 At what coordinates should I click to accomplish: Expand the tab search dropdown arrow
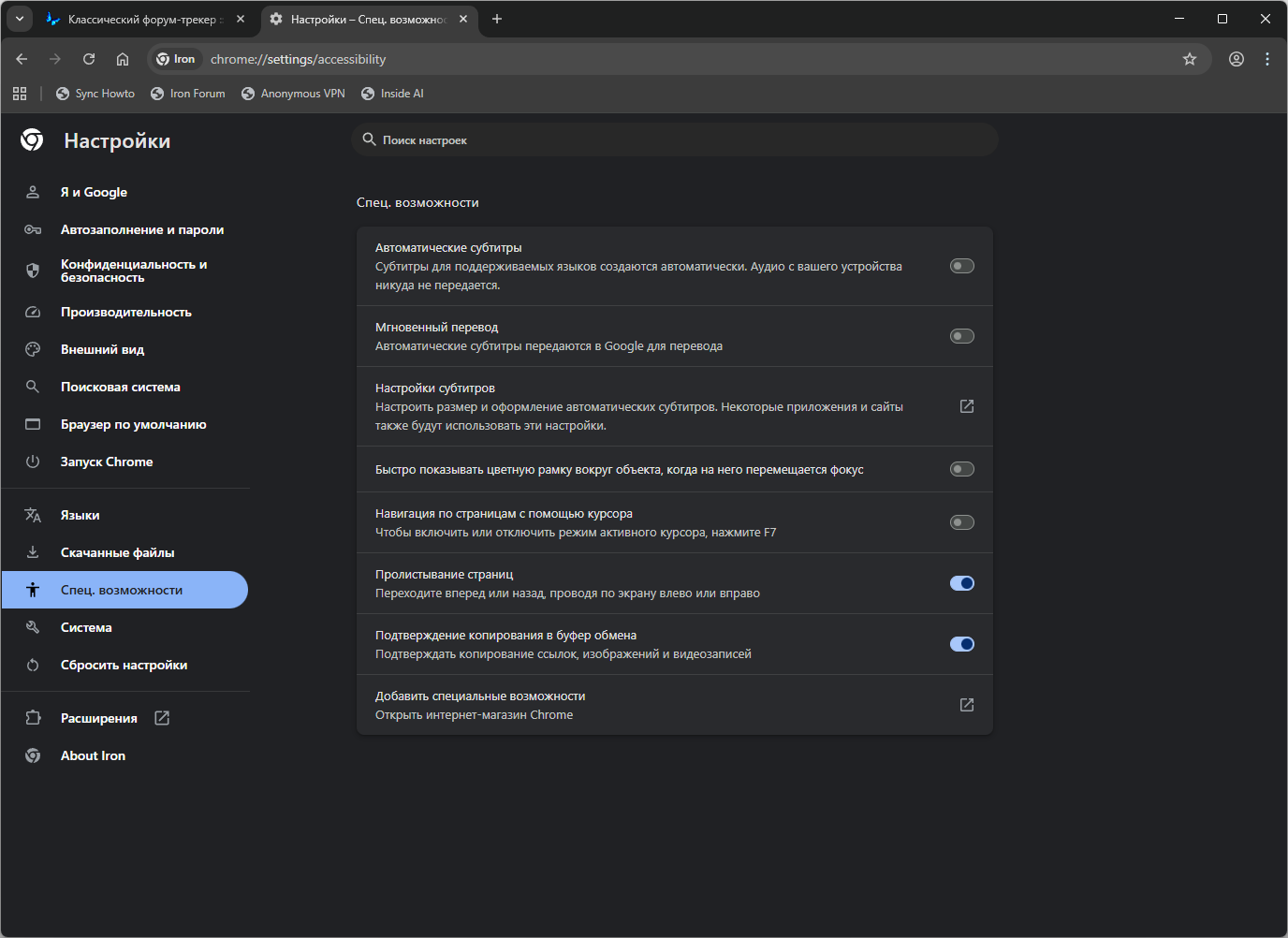20,19
